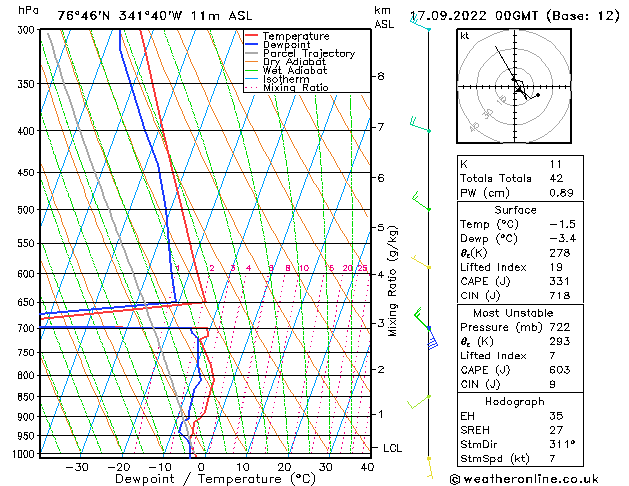Click the '300' pressure level label
The height and width of the screenshot is (486, 629).
[x=28, y=30]
